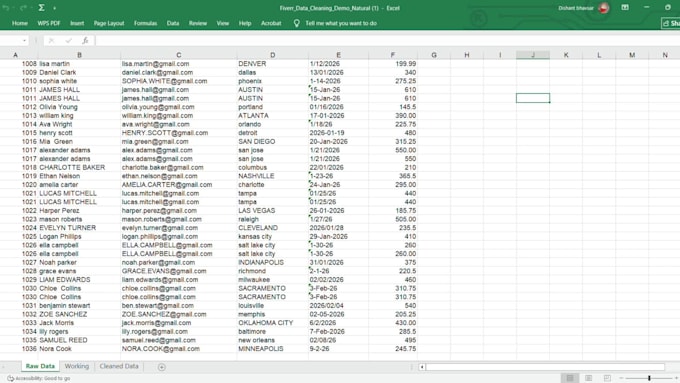Open the Acrobat tab
This screenshot has width=680, height=383.
271,23
